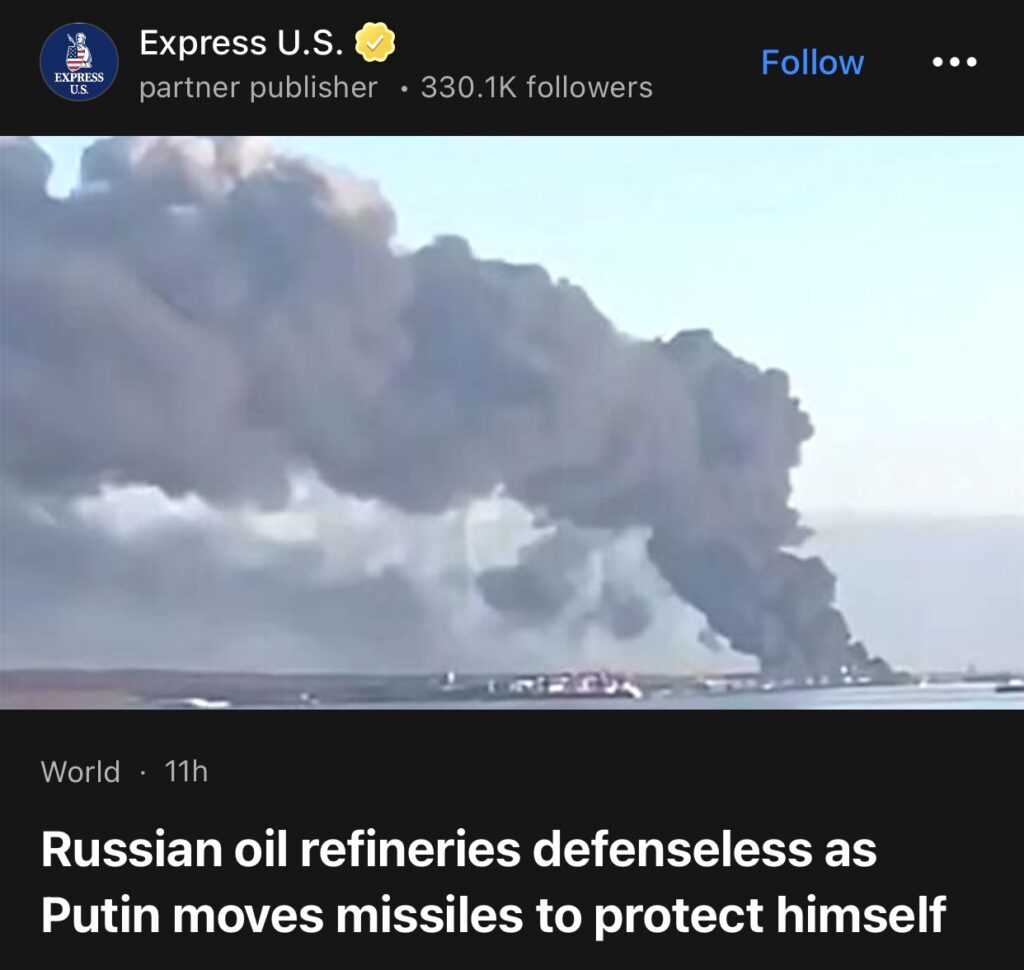Tap the partner publisher label
The image size is (1024, 970).
point(258,88)
